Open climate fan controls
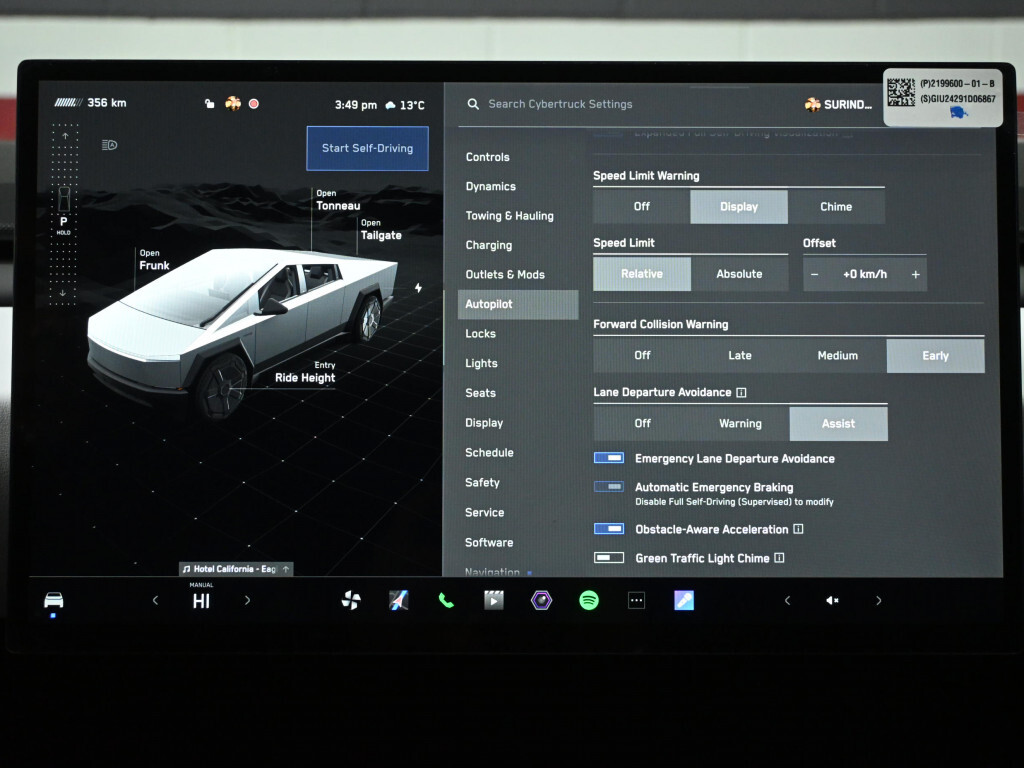 coord(351,600)
